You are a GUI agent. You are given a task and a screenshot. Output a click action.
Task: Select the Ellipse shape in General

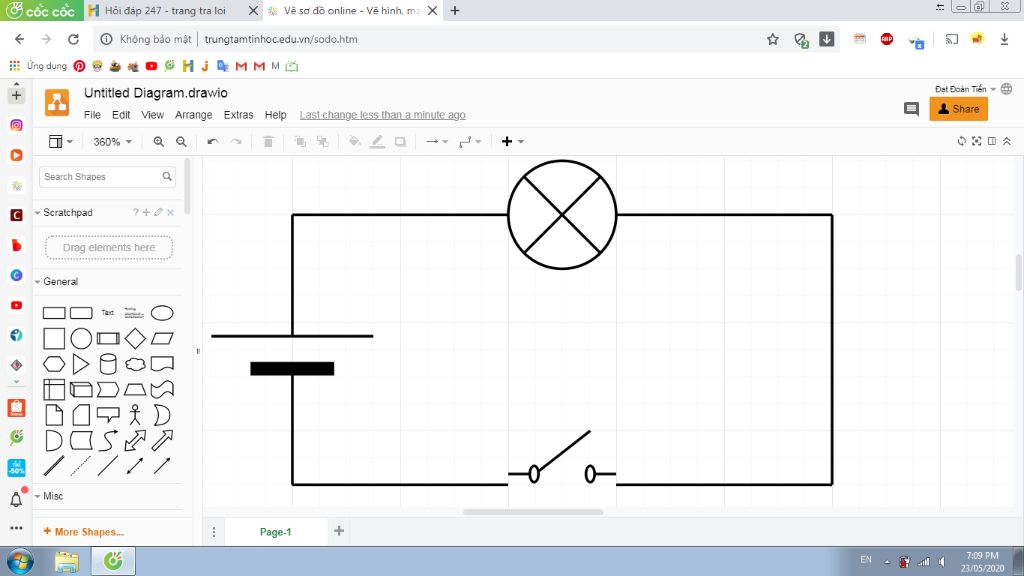pos(162,313)
